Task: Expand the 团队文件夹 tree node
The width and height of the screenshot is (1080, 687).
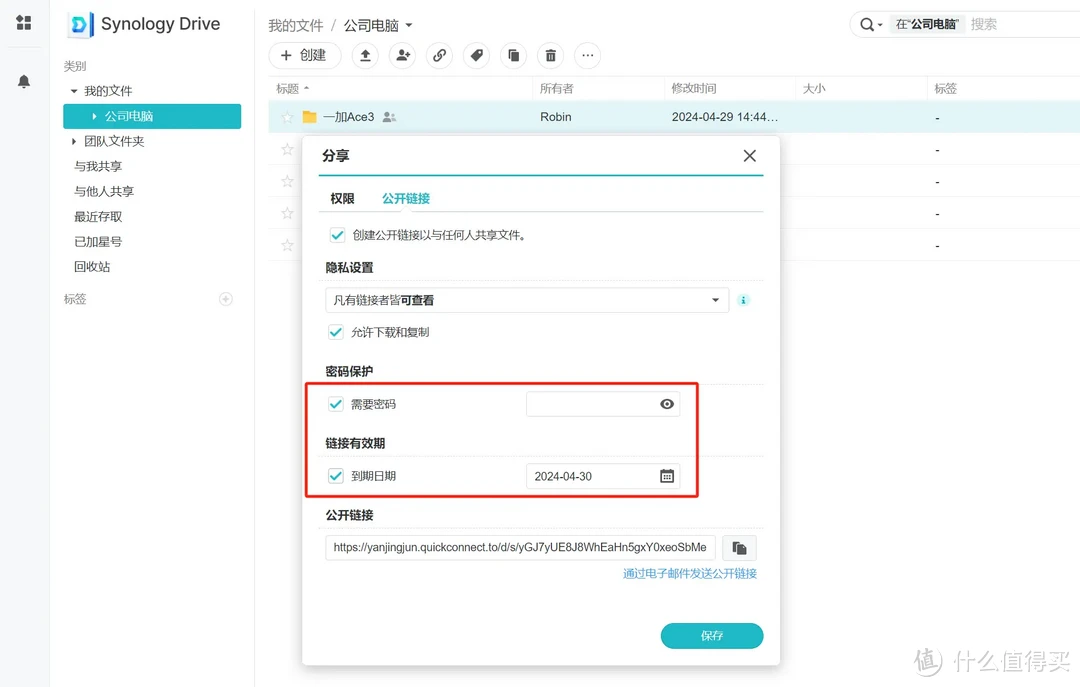Action: 74,142
